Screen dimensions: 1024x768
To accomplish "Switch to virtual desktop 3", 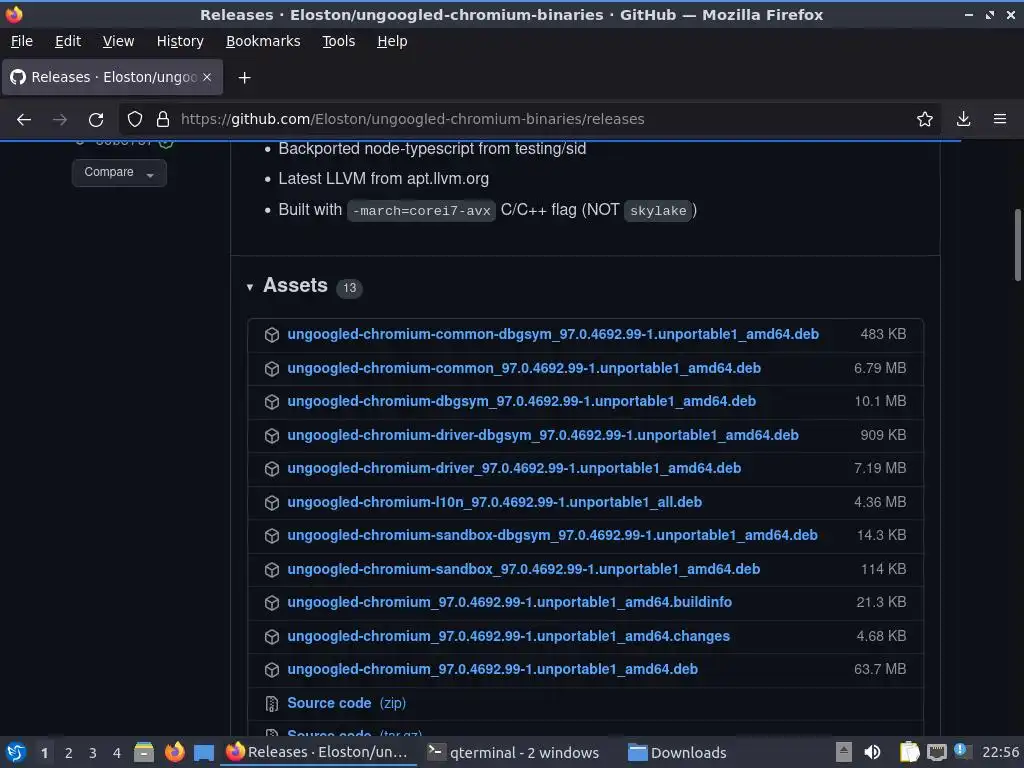I will [x=93, y=753].
